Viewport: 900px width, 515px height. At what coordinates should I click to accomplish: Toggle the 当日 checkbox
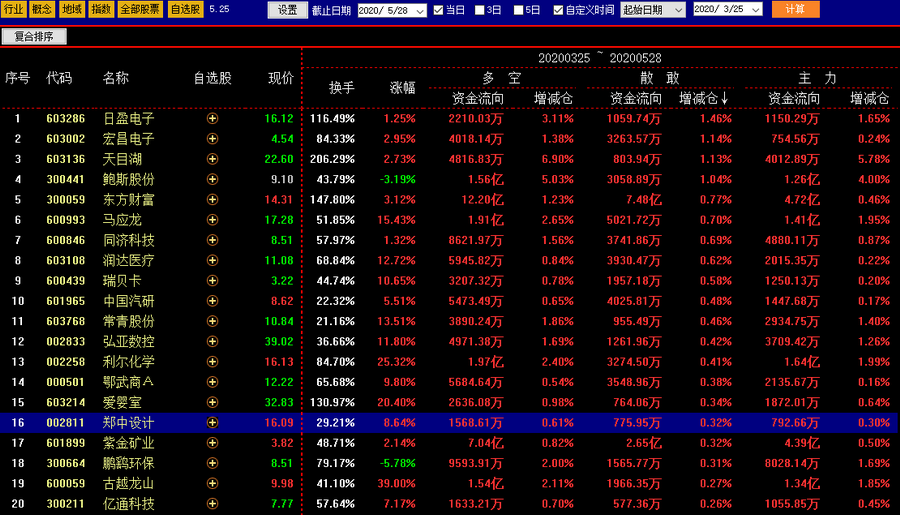click(438, 10)
